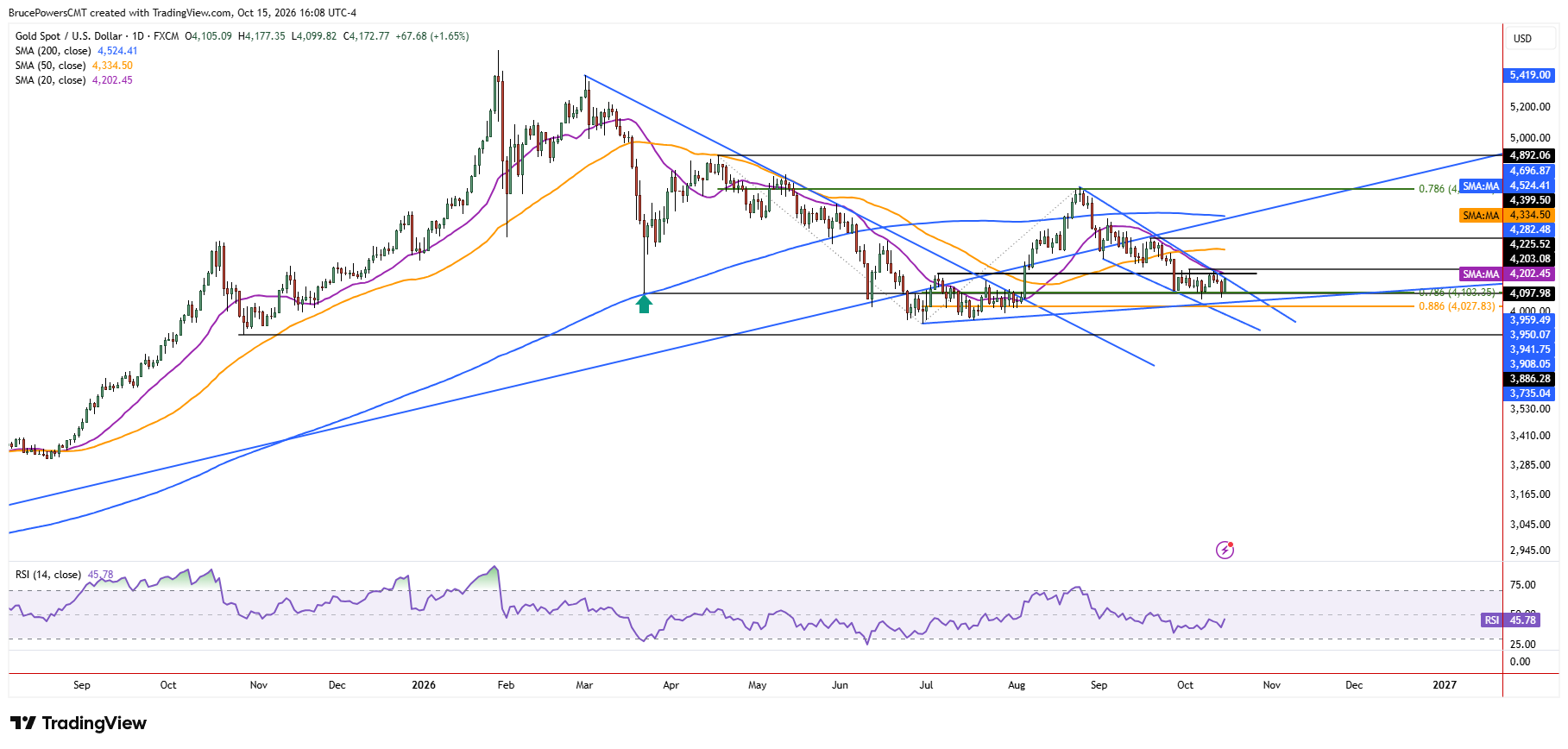Image resolution: width=1568 pixels, height=749 pixels.
Task: Click the orange SMA:MA 4,334.50 label
Action: pyautogui.click(x=1508, y=215)
